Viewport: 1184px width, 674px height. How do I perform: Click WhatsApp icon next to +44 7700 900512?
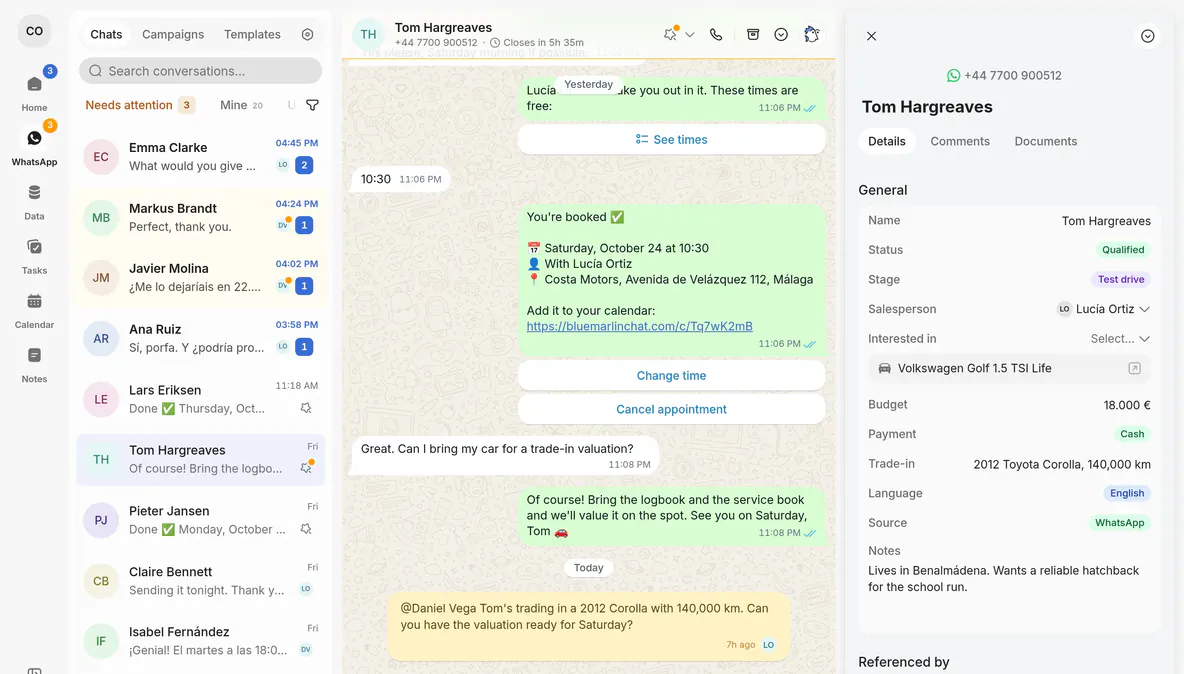[x=954, y=75]
